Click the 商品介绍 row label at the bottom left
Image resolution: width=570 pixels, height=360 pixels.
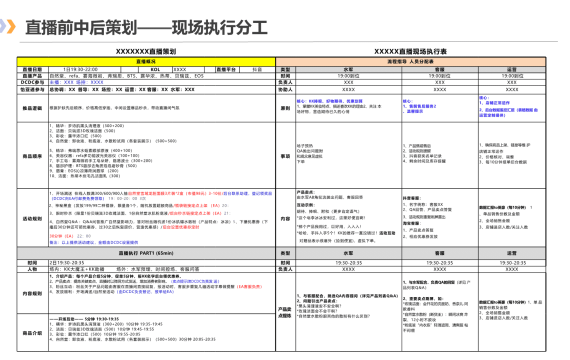pos(33,333)
